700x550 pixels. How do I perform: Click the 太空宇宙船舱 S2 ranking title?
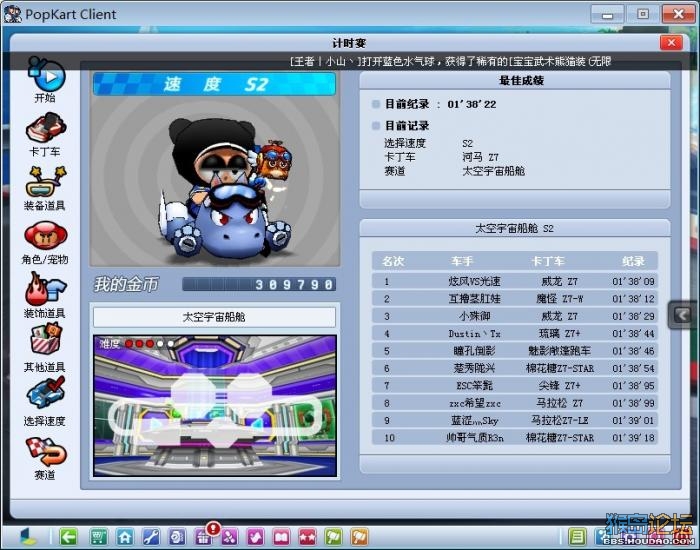tap(514, 229)
